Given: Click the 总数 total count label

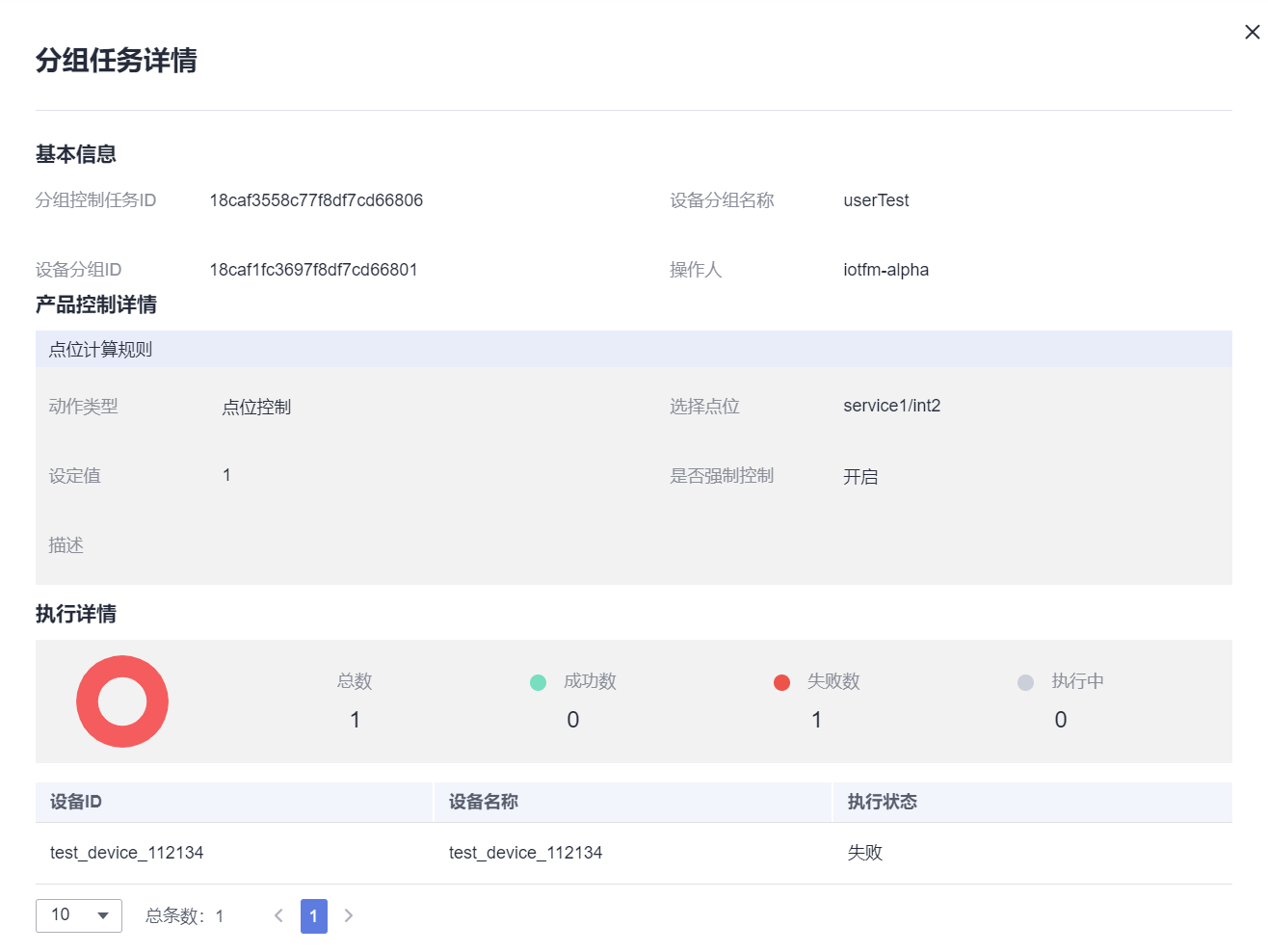Looking at the screenshot, I should (355, 681).
